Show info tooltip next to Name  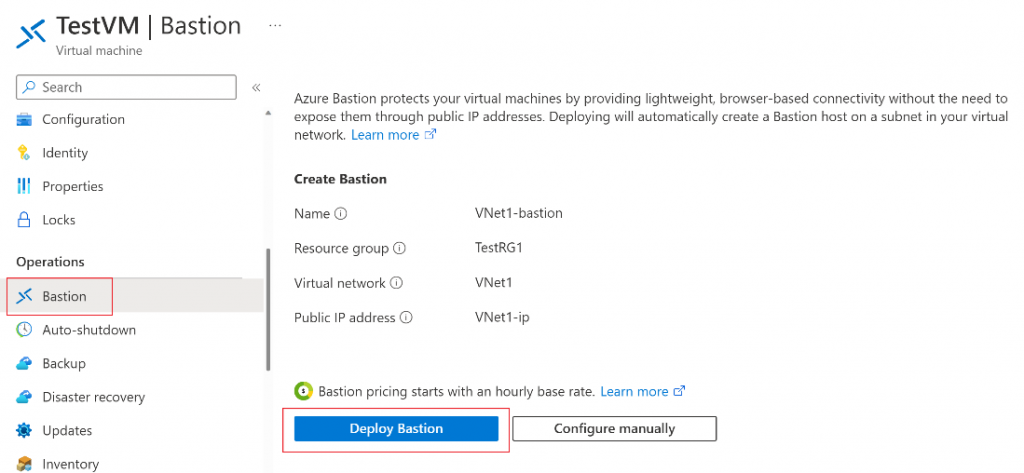(x=340, y=213)
